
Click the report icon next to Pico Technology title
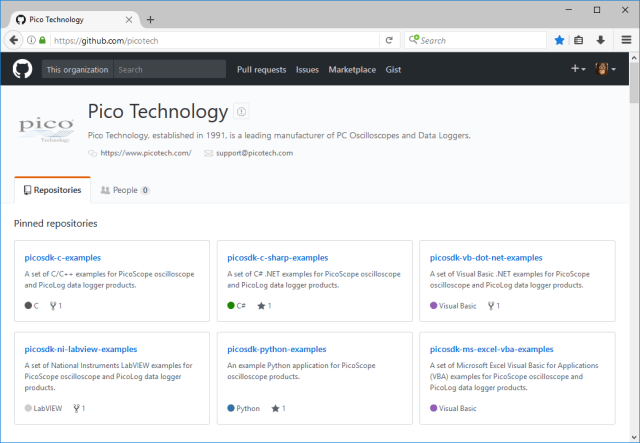(241, 111)
